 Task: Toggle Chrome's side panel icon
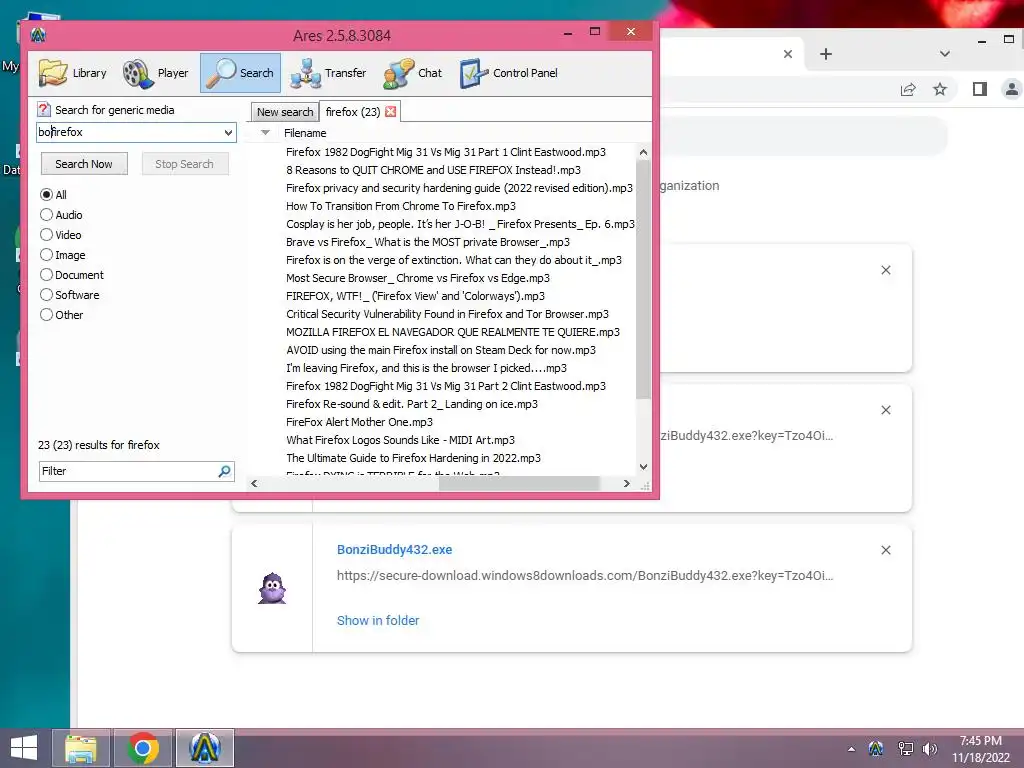click(980, 89)
